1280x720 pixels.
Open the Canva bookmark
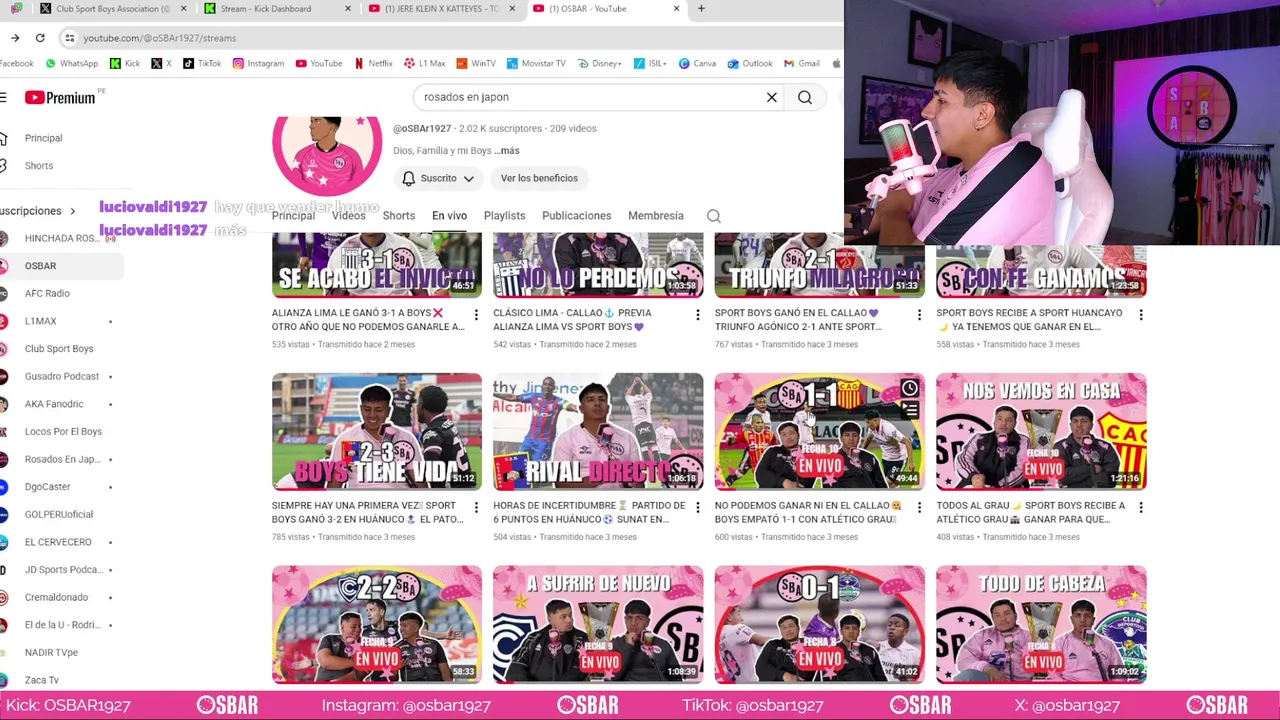[x=697, y=63]
